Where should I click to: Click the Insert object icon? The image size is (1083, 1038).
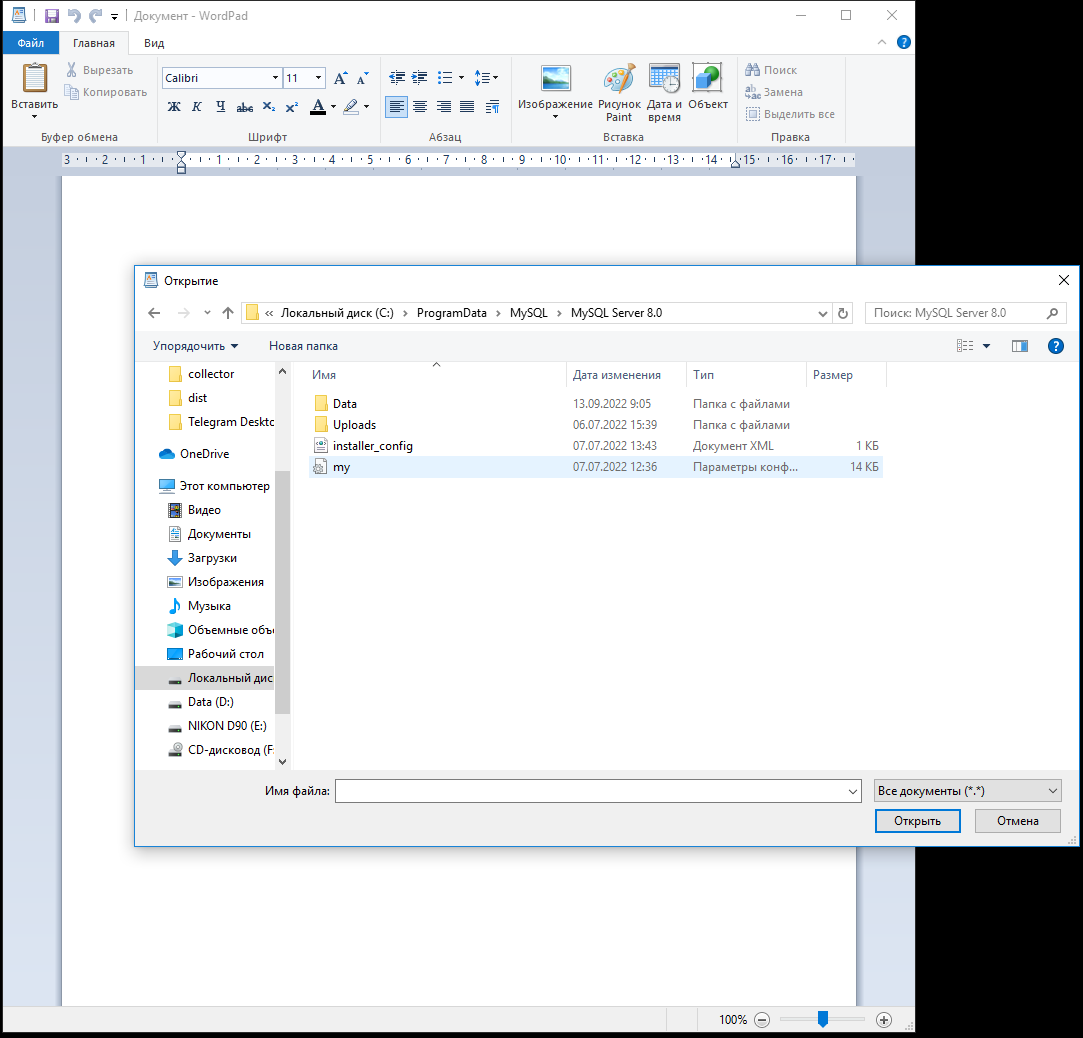click(708, 89)
